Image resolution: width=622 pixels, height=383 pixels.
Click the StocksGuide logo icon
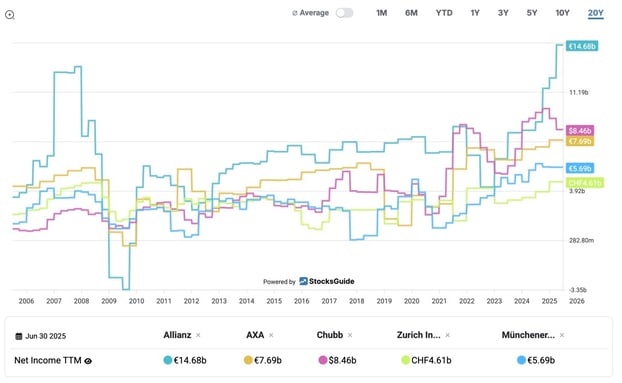point(303,281)
